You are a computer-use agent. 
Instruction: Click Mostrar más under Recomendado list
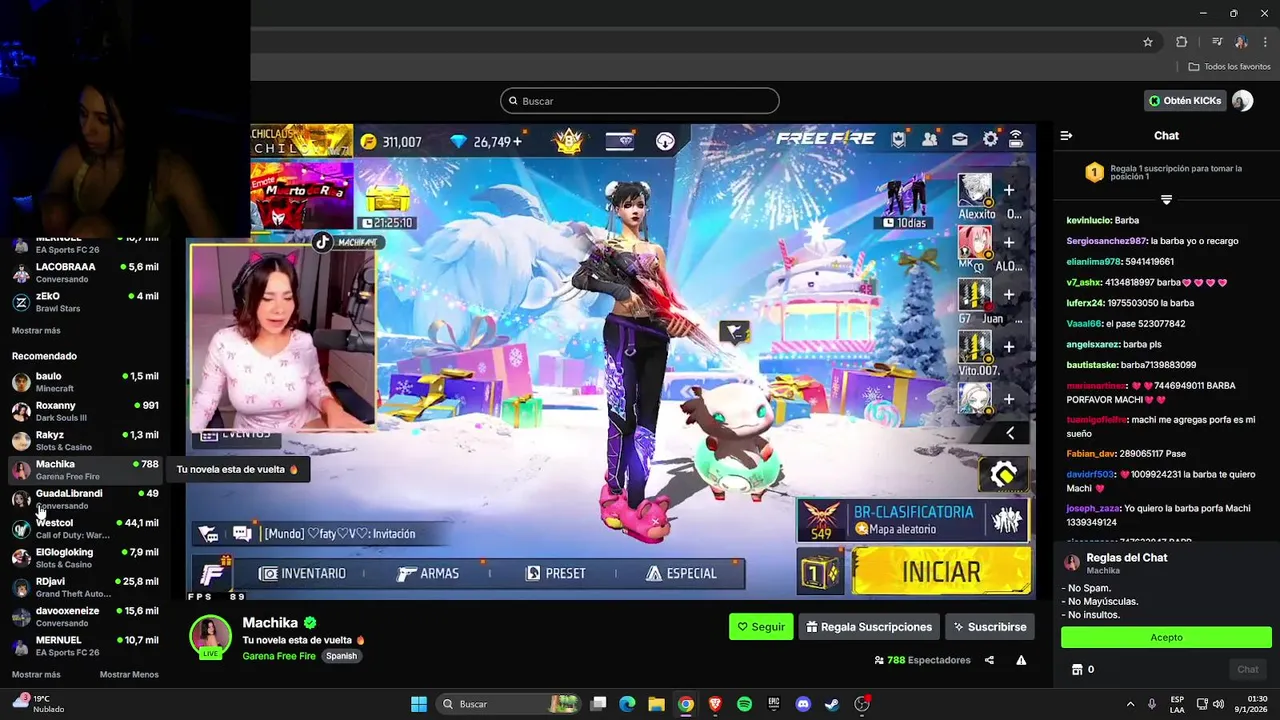pos(36,675)
